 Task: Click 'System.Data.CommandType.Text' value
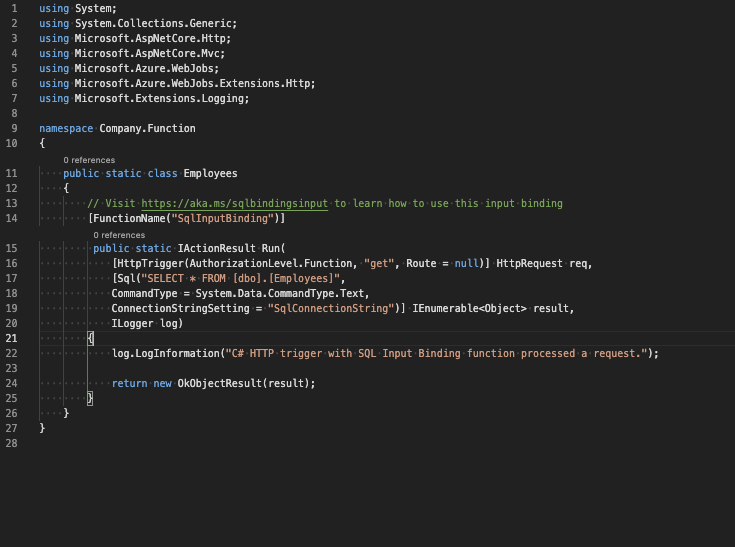click(280, 293)
